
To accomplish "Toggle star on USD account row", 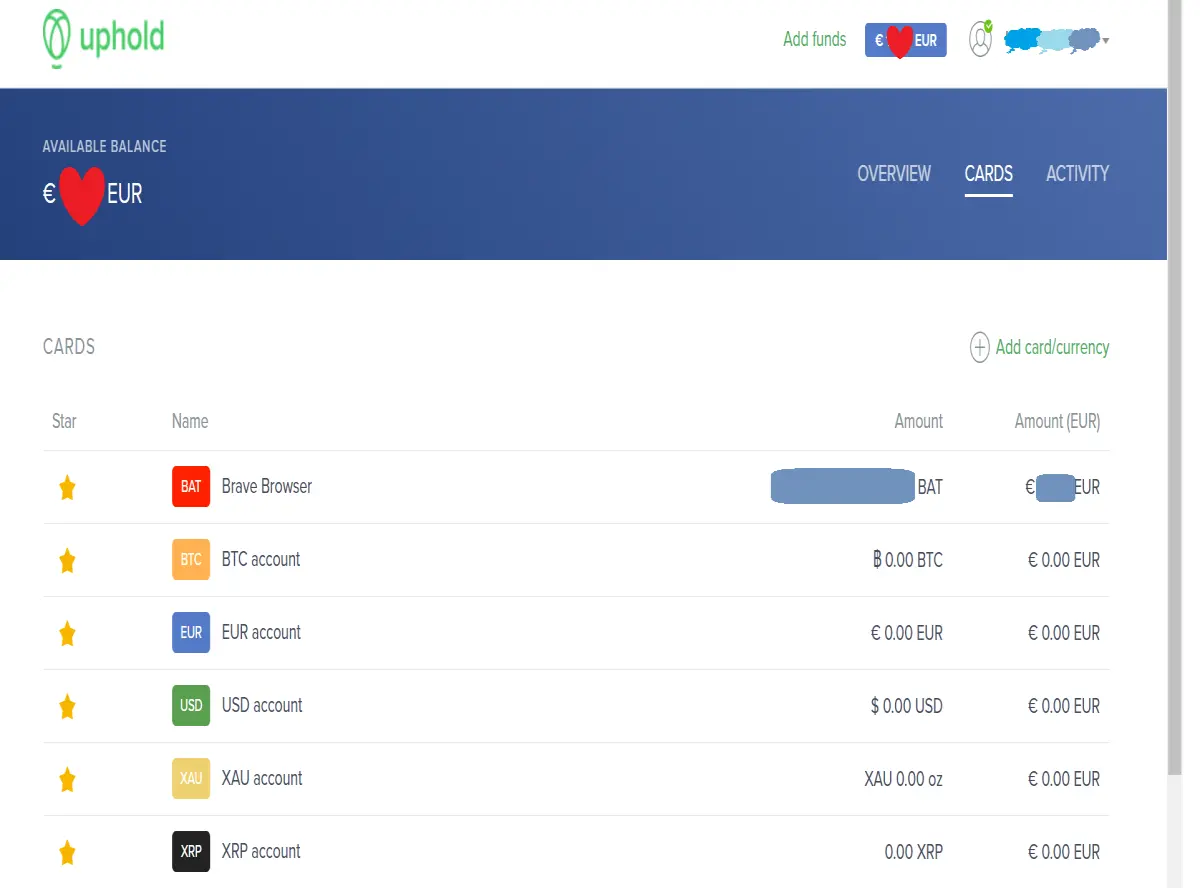I will coord(67,707).
